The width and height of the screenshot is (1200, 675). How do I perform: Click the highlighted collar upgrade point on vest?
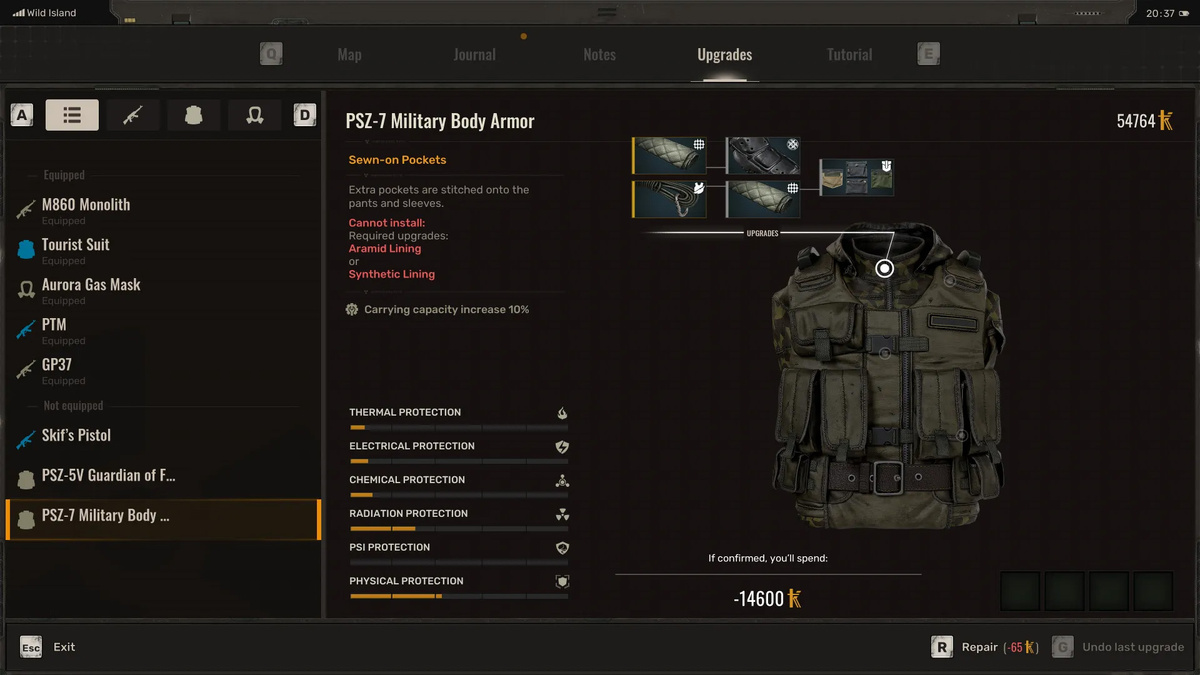(x=884, y=268)
